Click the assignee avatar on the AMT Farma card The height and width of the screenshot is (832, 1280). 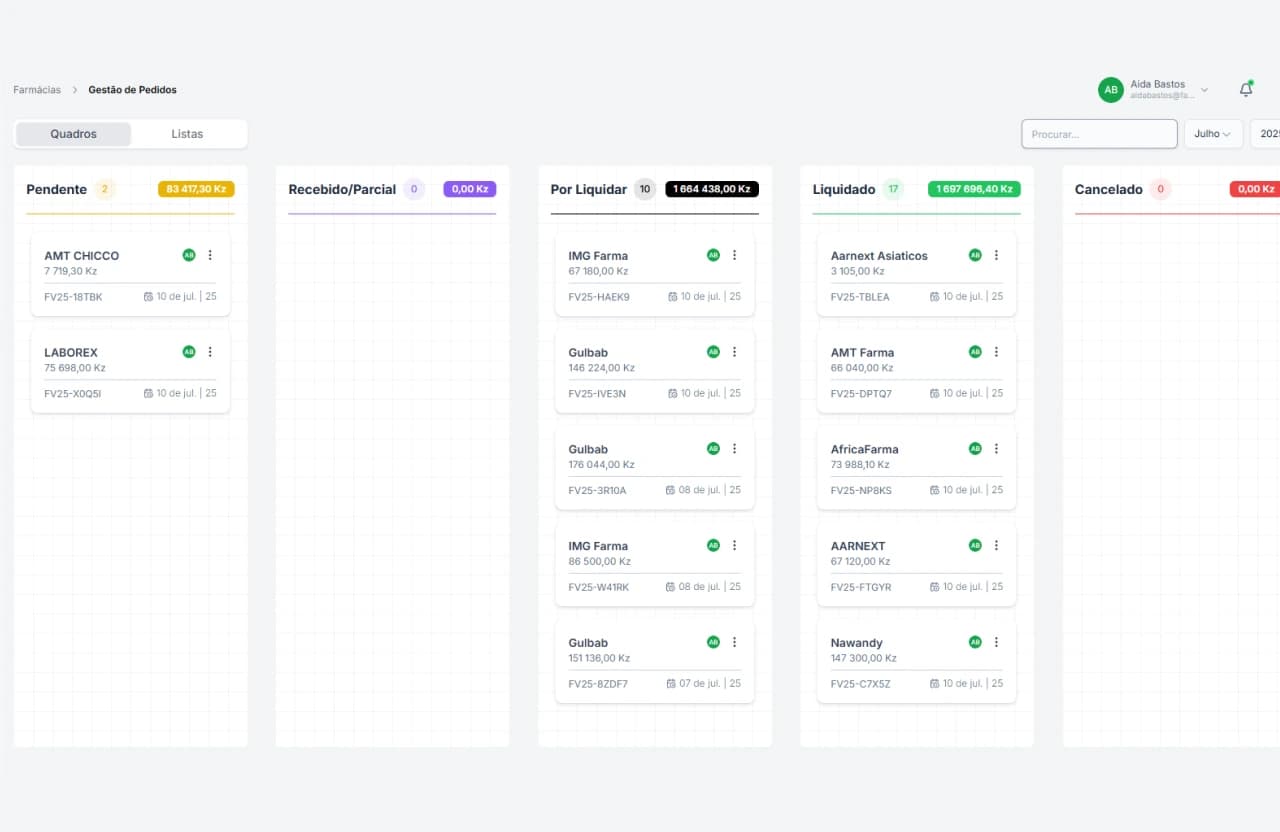tap(974, 352)
